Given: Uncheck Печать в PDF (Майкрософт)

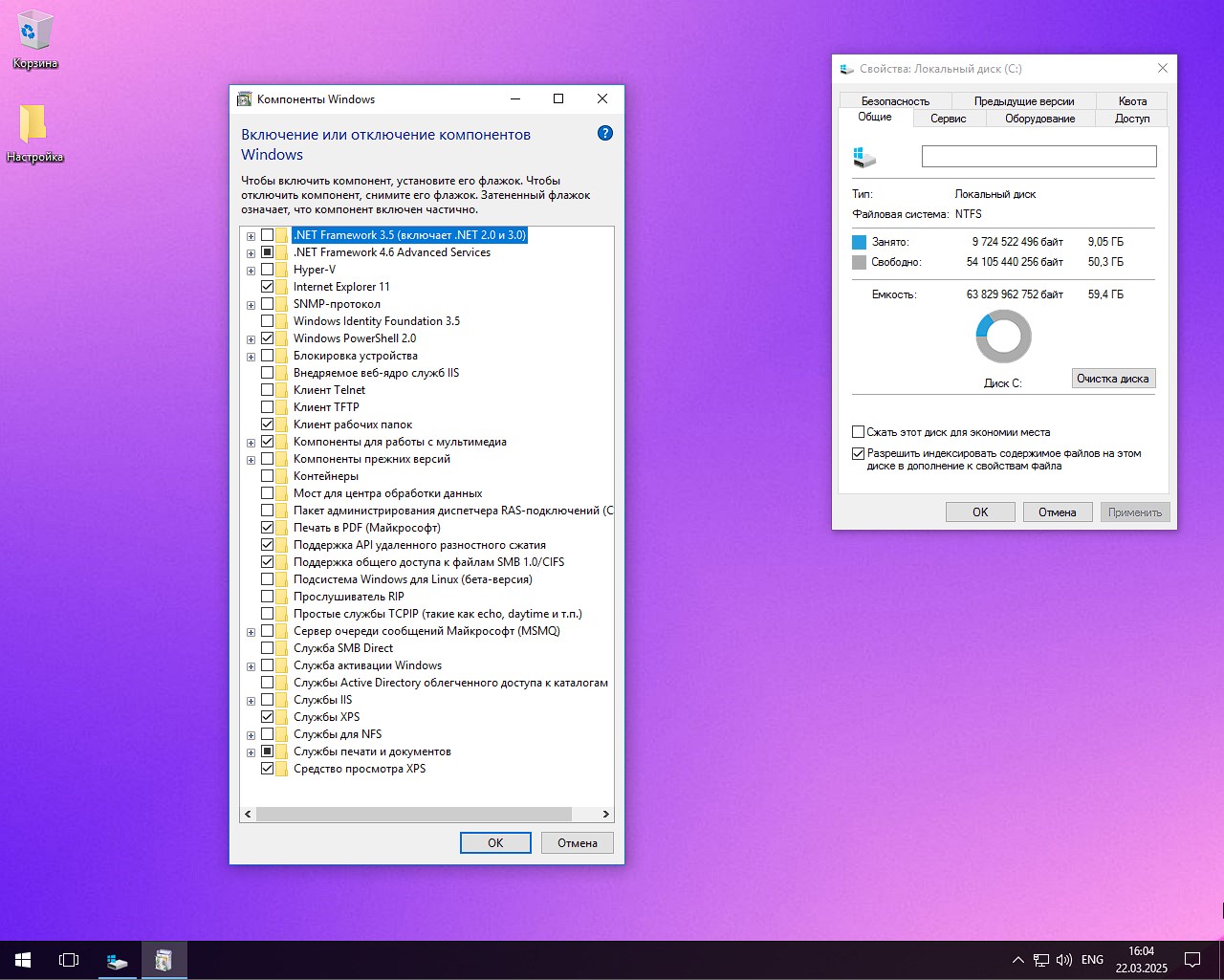Looking at the screenshot, I should tap(267, 528).
